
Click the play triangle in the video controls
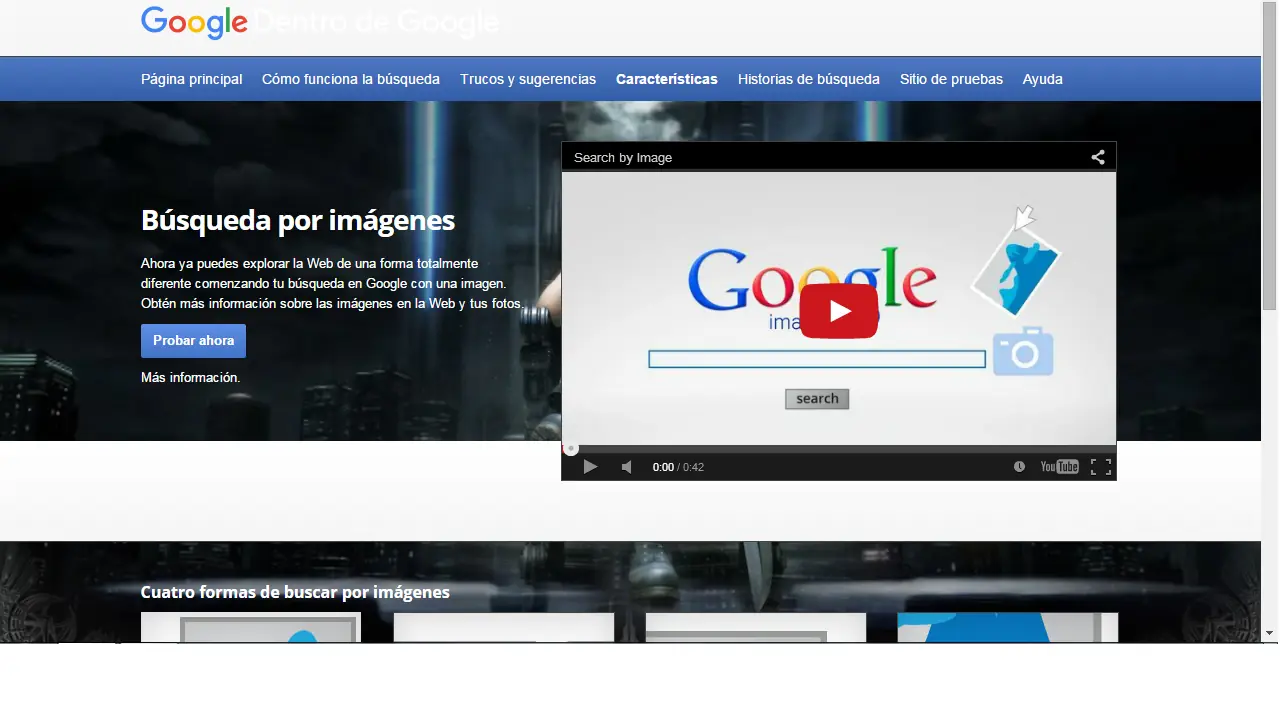tap(590, 467)
